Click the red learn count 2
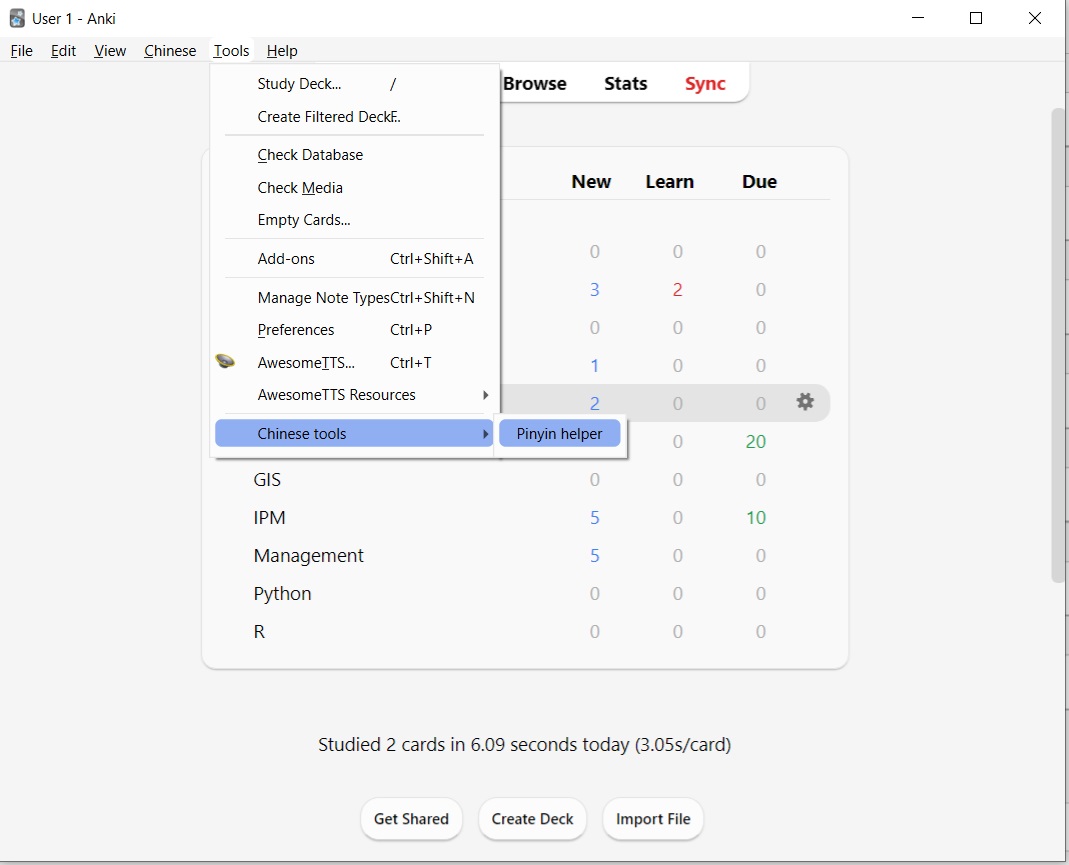The height and width of the screenshot is (865, 1069). [x=677, y=290]
